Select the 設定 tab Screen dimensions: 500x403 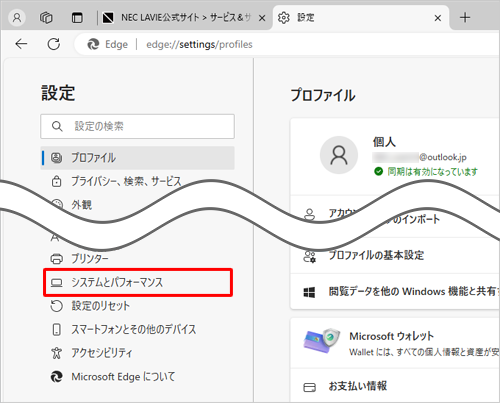click(x=360, y=17)
